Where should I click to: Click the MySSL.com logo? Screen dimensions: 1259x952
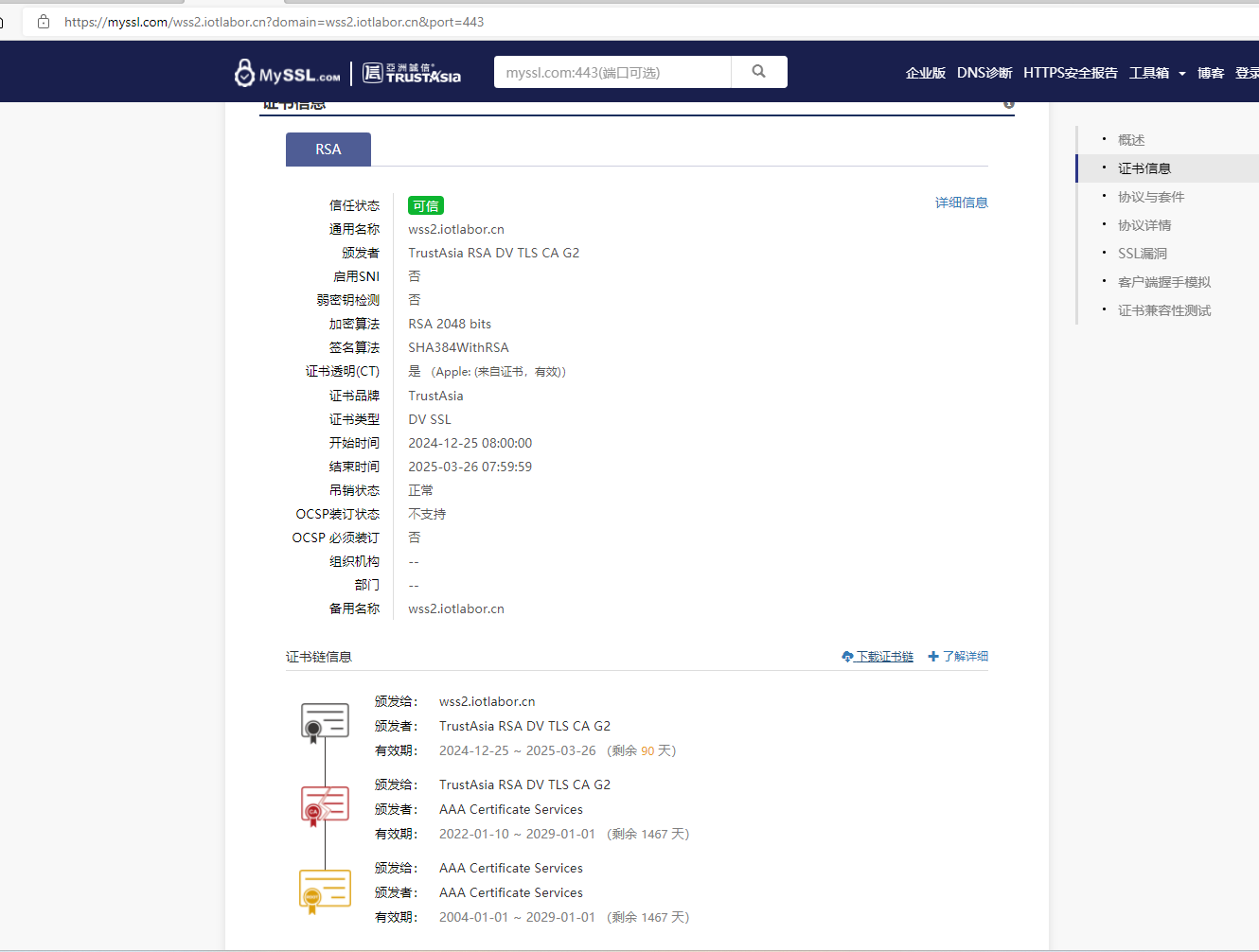(x=287, y=73)
